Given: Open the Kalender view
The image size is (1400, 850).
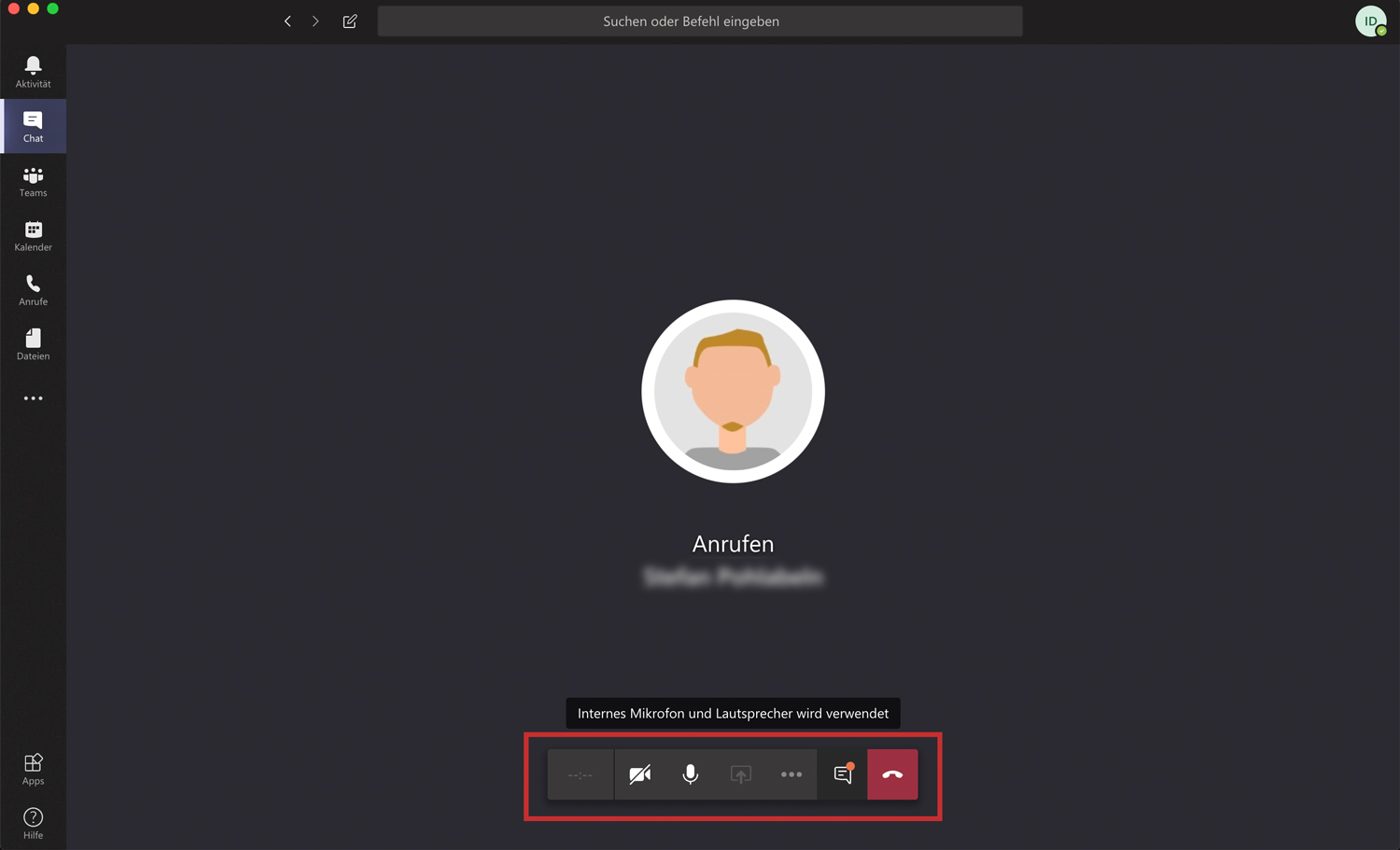Looking at the screenshot, I should pyautogui.click(x=33, y=236).
